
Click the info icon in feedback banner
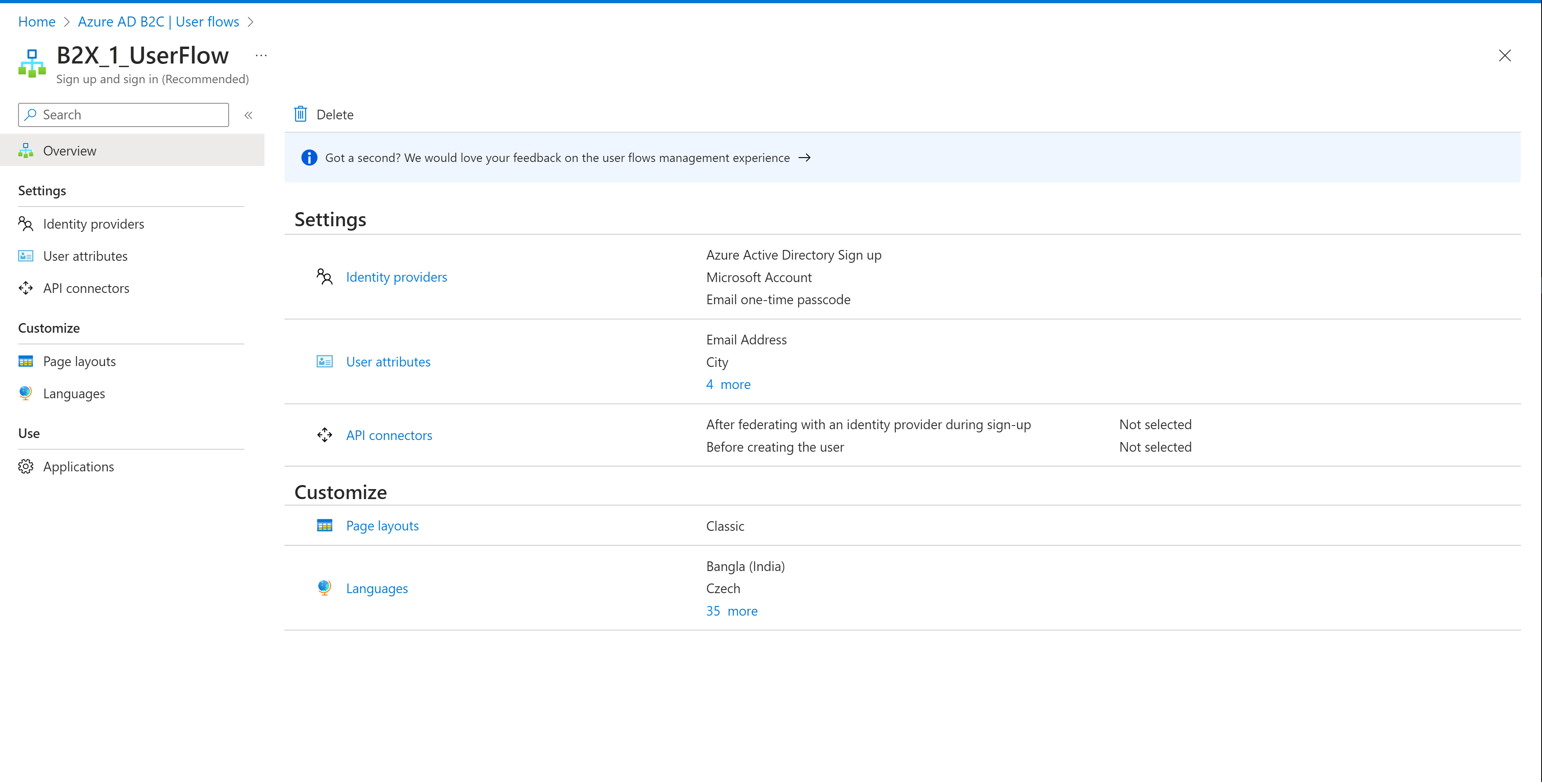(x=309, y=158)
